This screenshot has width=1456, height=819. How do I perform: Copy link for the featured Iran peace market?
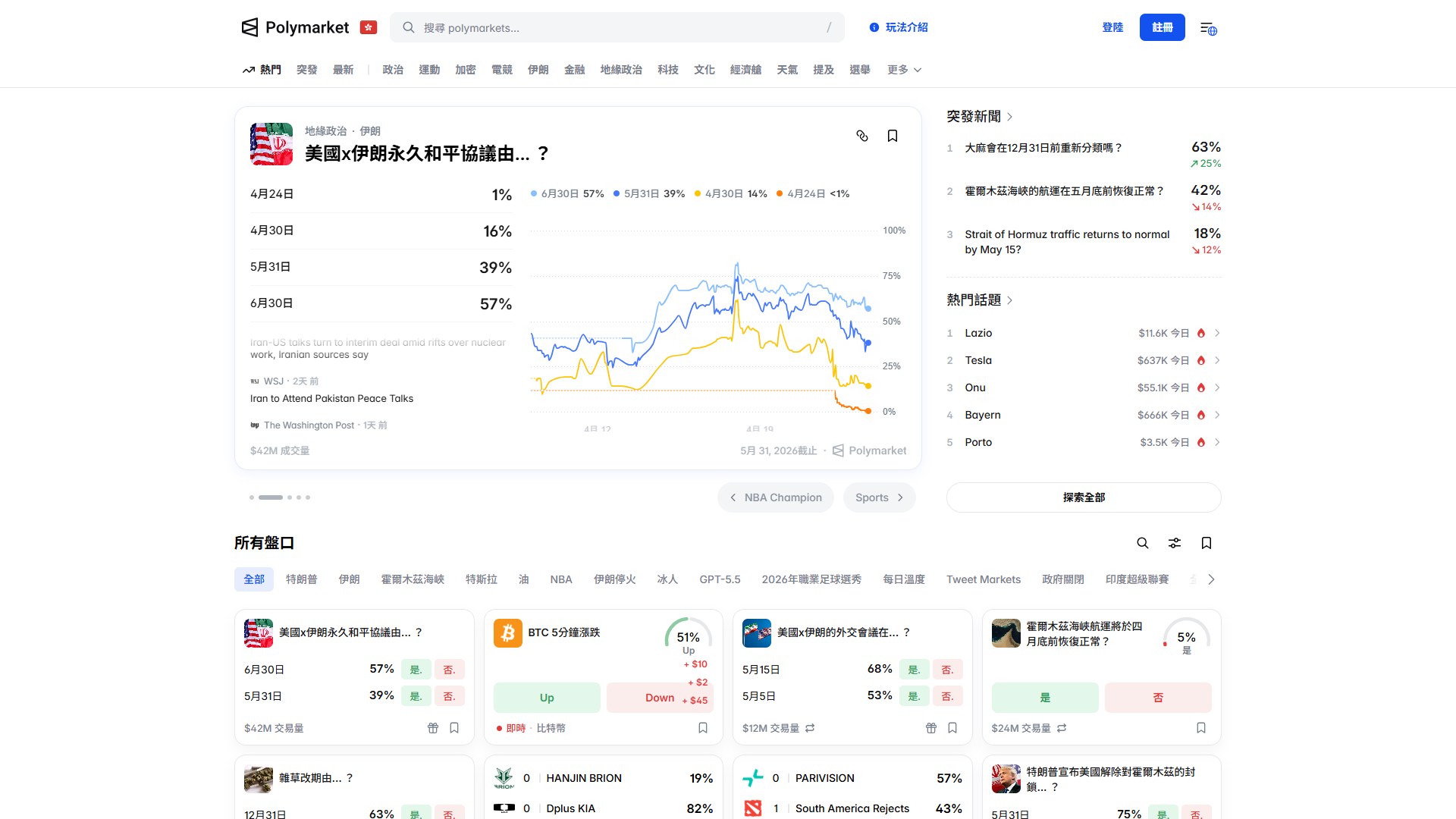[x=862, y=136]
